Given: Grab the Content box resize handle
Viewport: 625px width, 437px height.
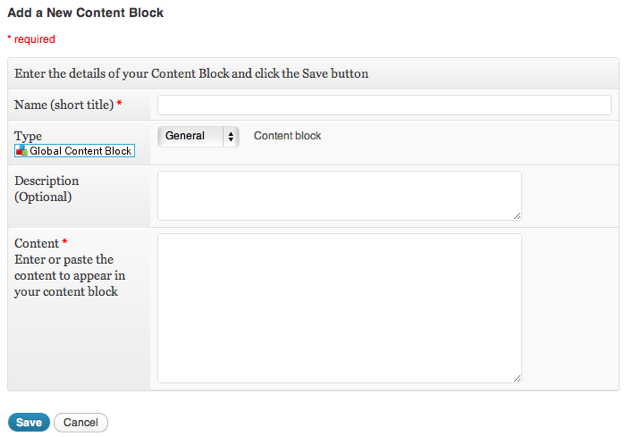Looking at the screenshot, I should [x=517, y=377].
